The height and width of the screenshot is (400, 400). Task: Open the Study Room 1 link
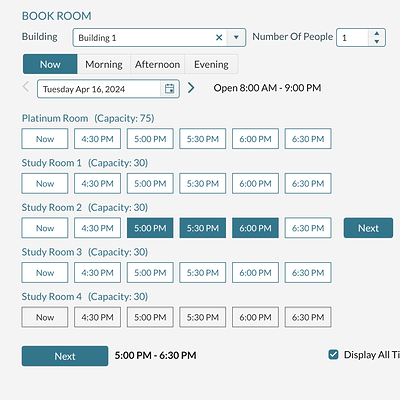[x=52, y=163]
